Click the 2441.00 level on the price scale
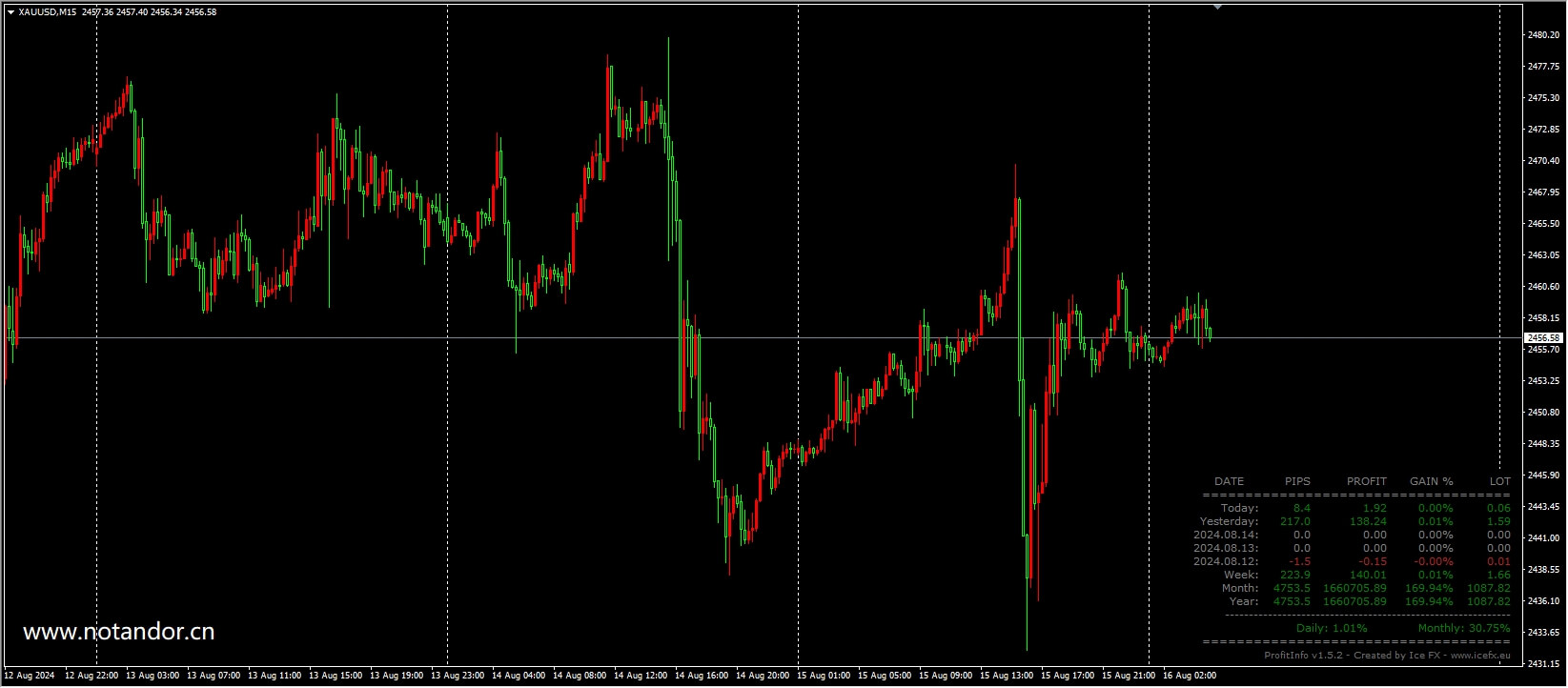Screen dimensions: 1568x688 click(1543, 538)
